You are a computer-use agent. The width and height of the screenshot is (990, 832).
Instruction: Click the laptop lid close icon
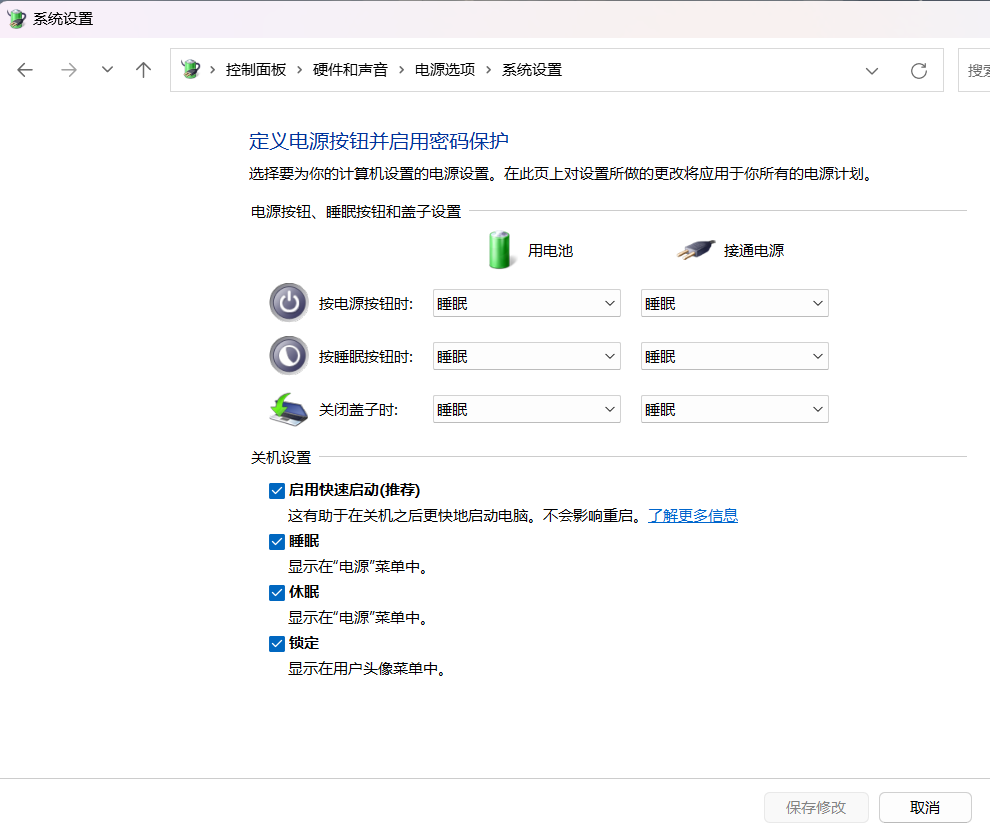coord(288,409)
